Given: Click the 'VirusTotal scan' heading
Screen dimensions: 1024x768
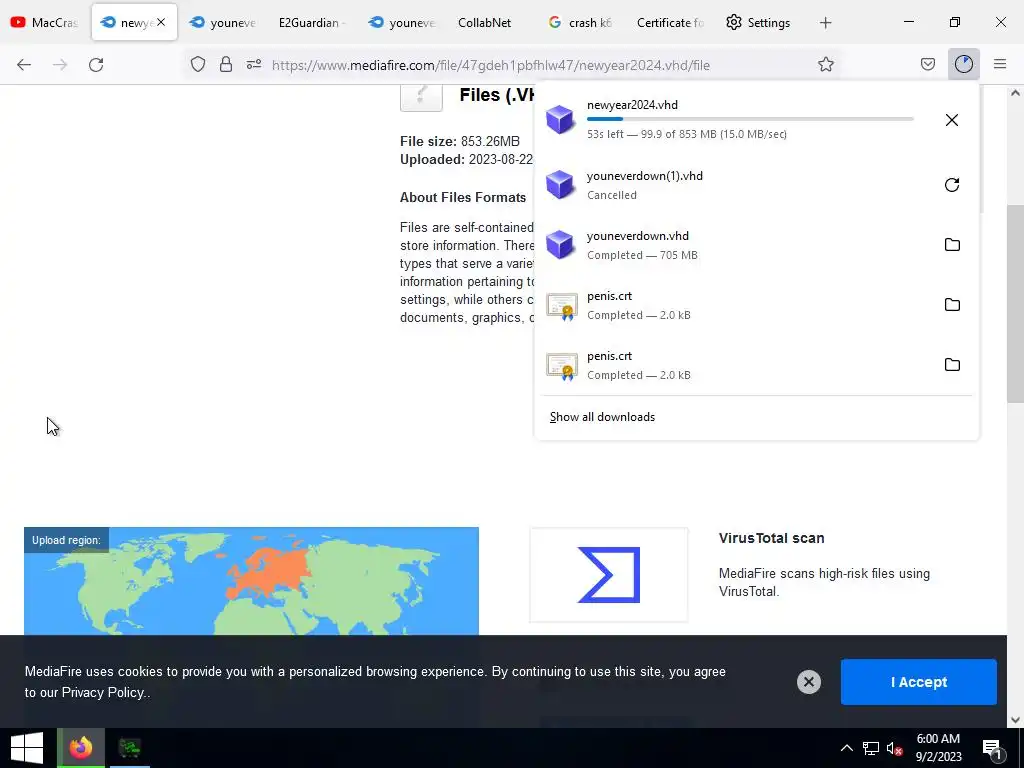Looking at the screenshot, I should pos(771,538).
